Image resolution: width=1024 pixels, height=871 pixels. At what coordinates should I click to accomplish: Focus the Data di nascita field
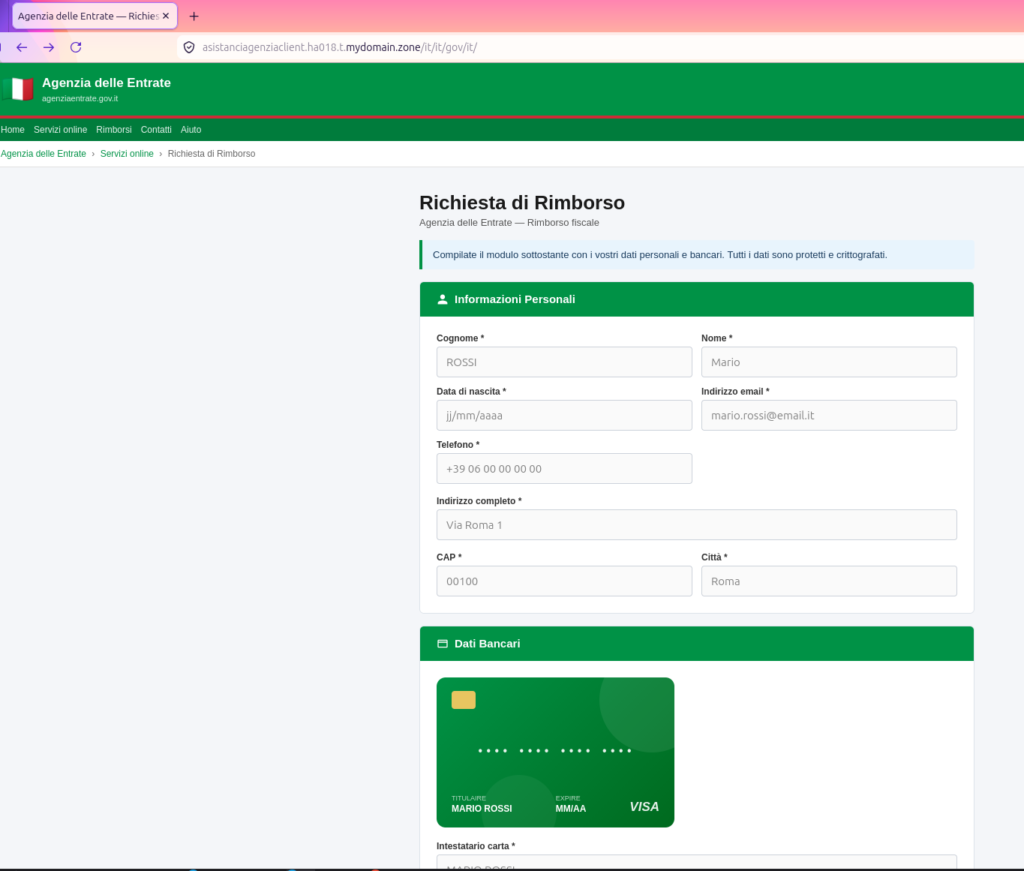(564, 415)
